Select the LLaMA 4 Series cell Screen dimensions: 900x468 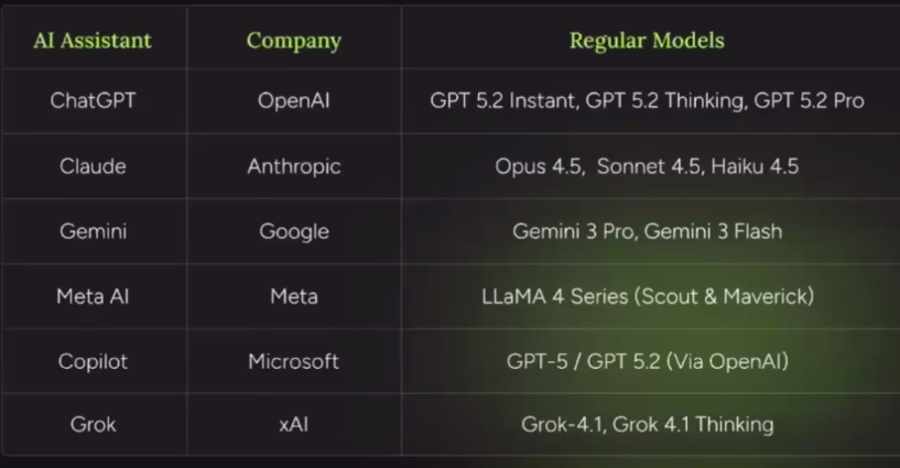click(647, 296)
